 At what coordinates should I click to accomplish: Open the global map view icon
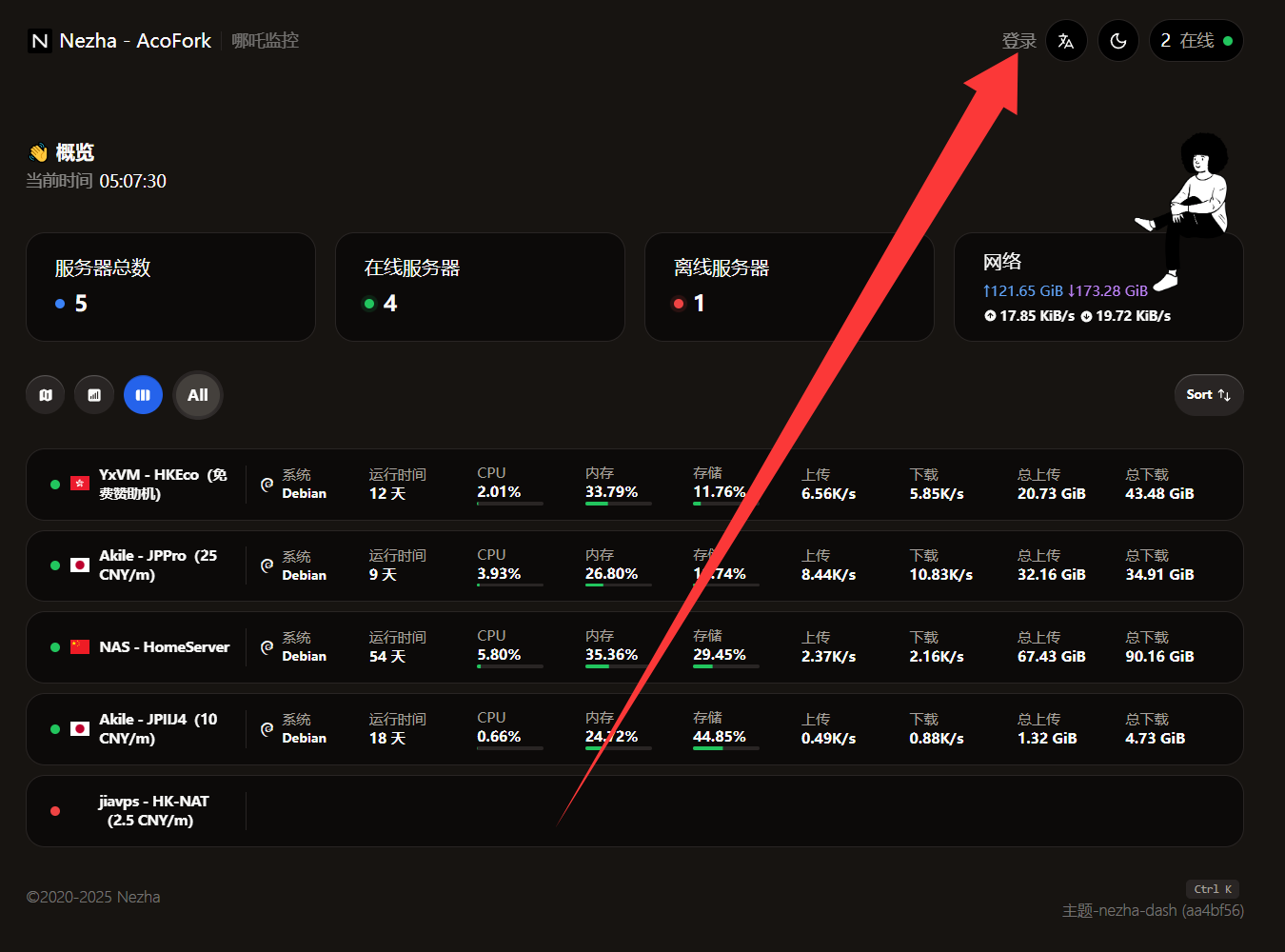(x=46, y=395)
